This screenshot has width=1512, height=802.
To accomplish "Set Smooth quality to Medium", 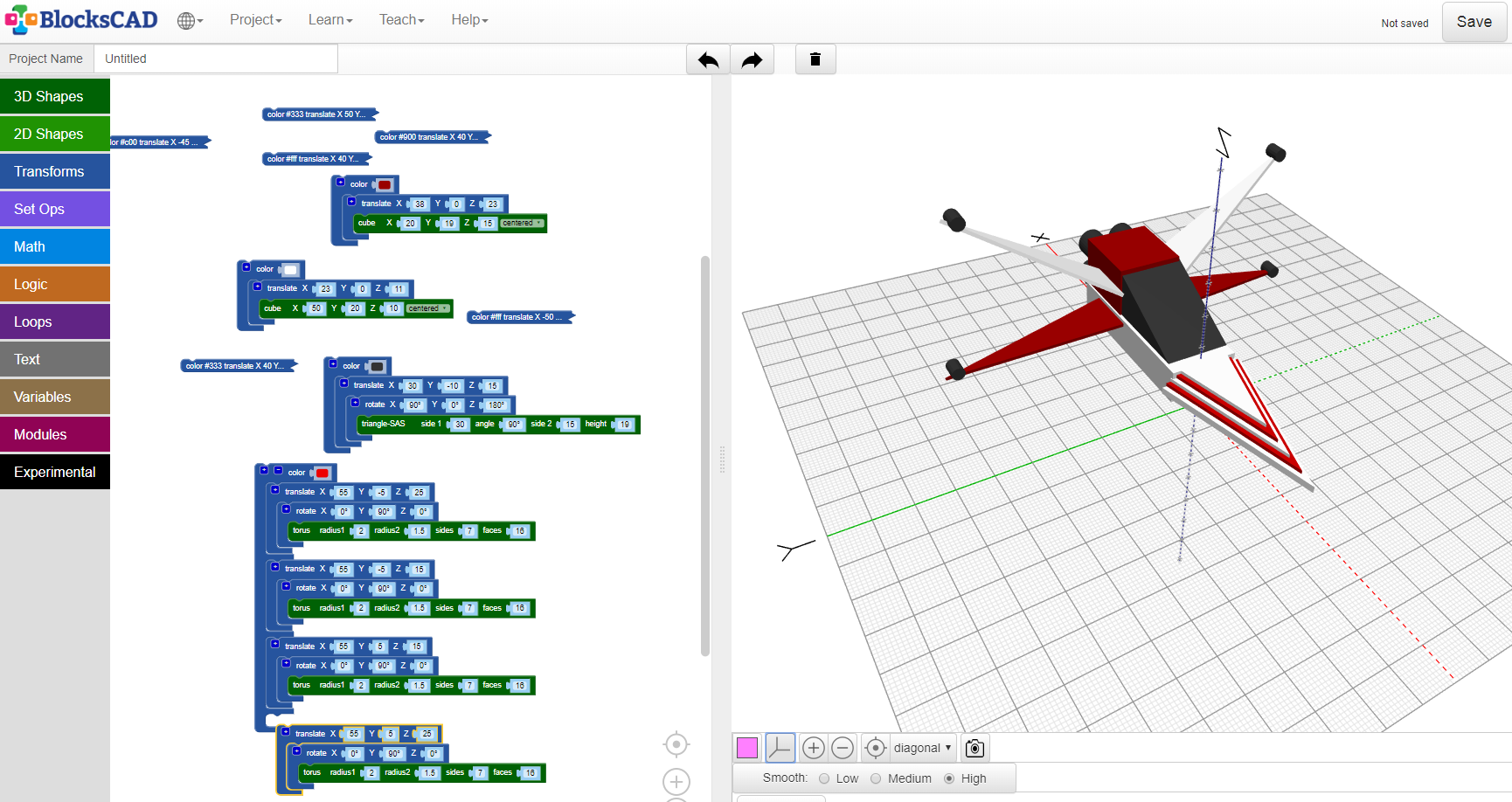I will click(876, 778).
